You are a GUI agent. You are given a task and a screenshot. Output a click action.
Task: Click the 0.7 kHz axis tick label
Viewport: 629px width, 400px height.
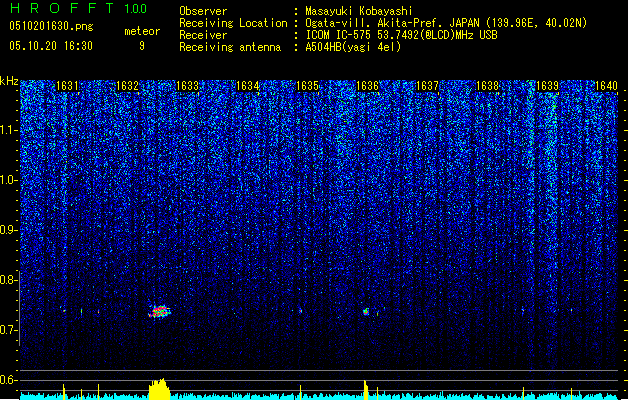pyautogui.click(x=9, y=330)
